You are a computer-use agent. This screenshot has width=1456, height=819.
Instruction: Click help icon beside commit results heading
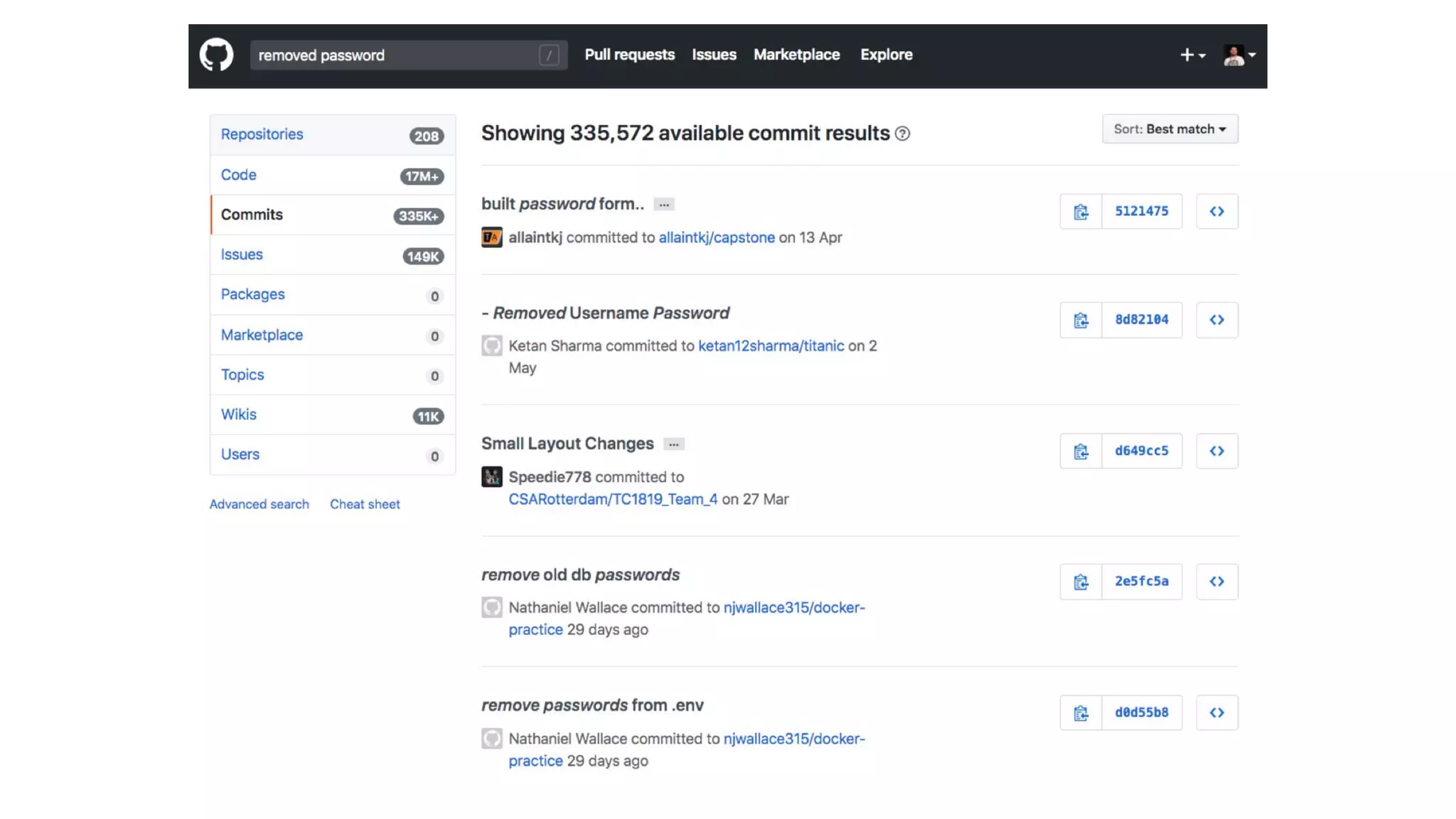point(902,134)
